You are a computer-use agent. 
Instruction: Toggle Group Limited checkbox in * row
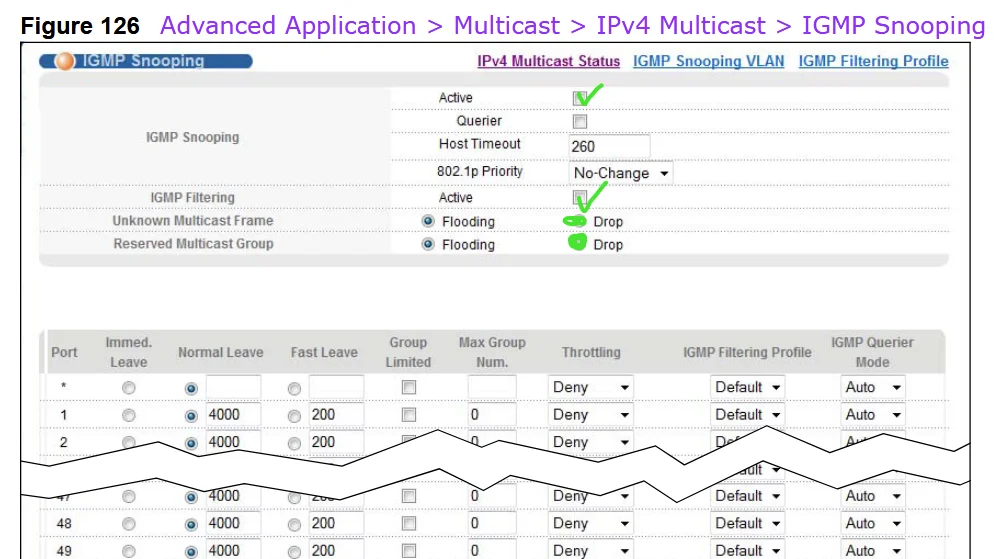click(x=409, y=387)
